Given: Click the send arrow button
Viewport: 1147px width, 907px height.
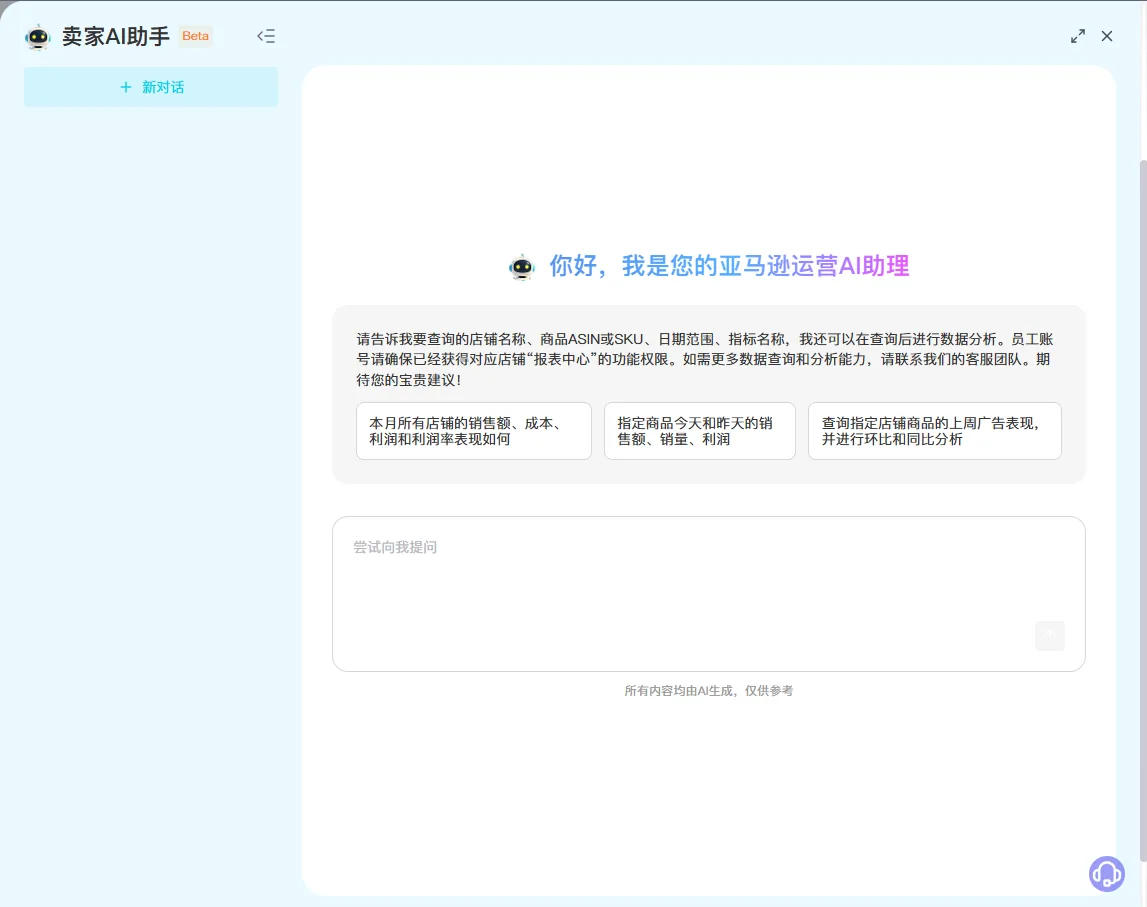Looking at the screenshot, I should [1050, 636].
